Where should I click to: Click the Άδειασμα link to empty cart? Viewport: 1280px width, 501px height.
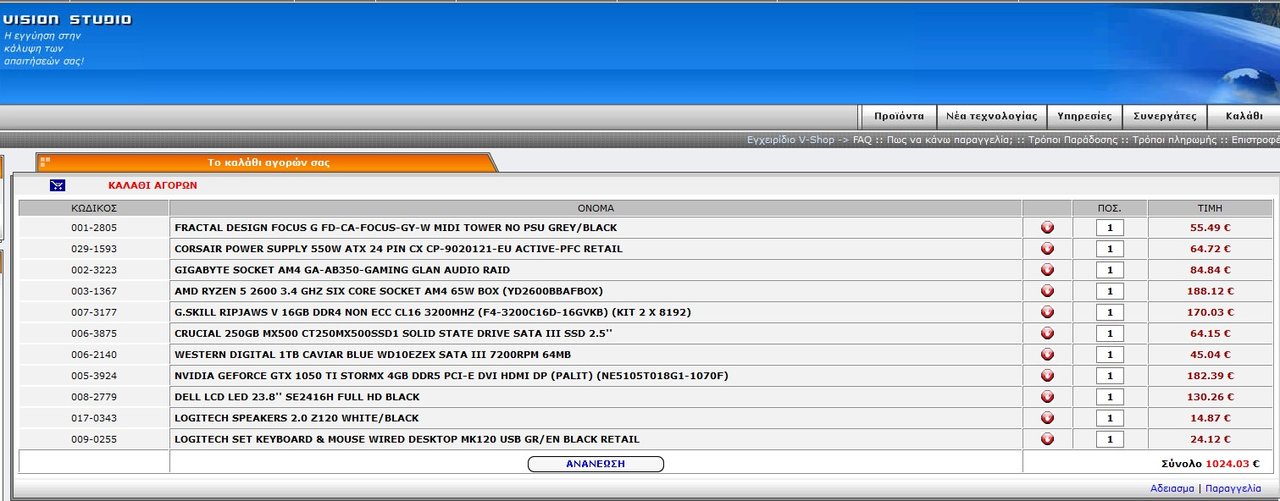(x=1172, y=488)
